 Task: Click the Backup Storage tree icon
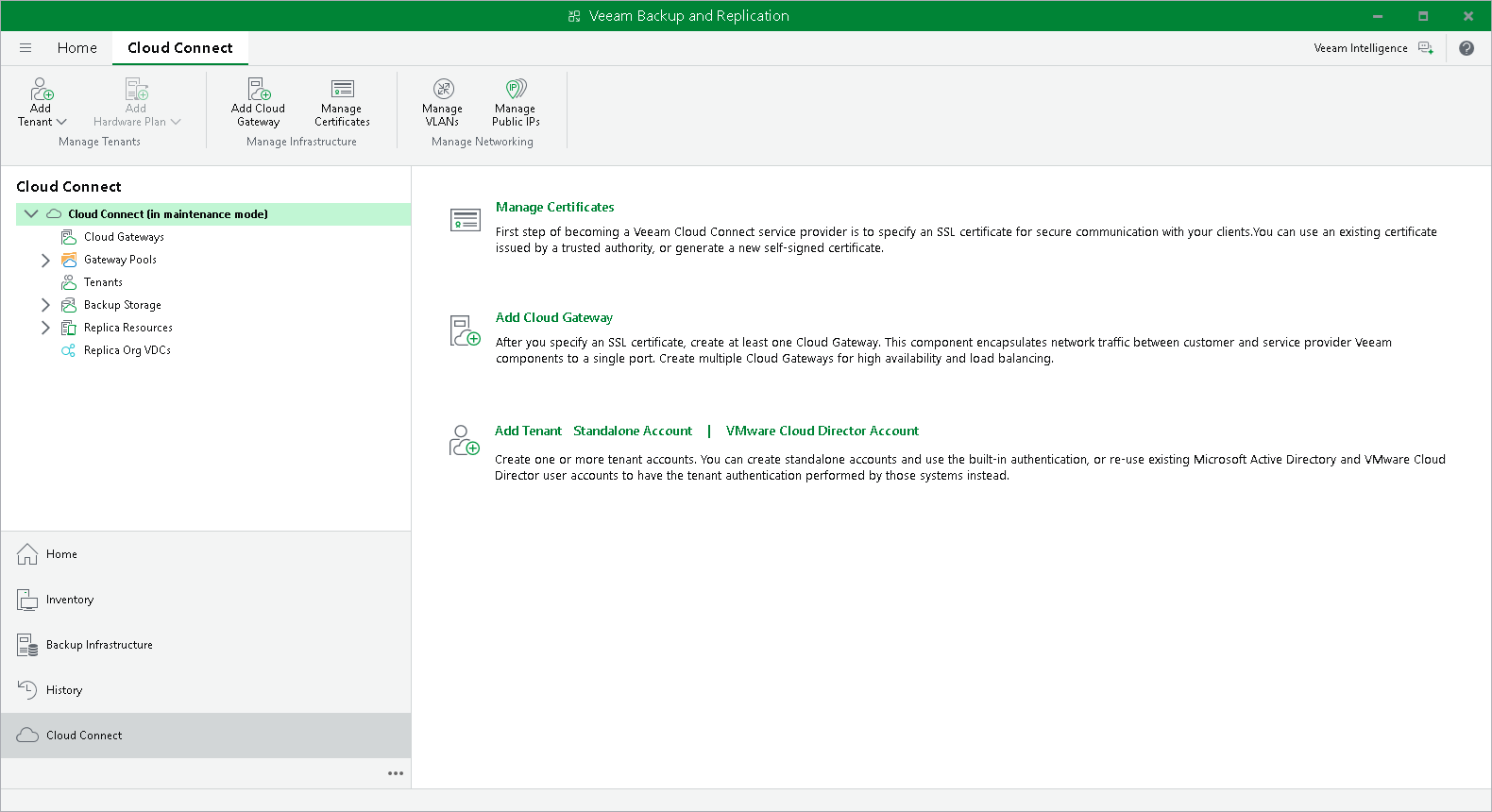tap(69, 305)
